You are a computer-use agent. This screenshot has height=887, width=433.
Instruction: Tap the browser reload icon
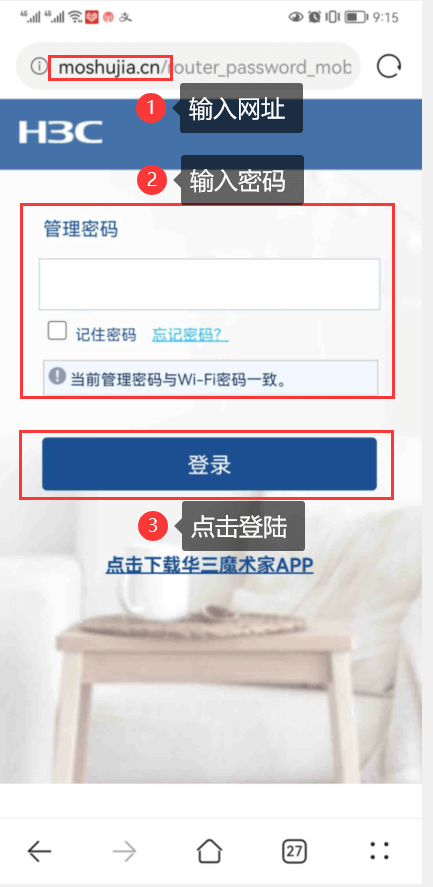pyautogui.click(x=389, y=67)
